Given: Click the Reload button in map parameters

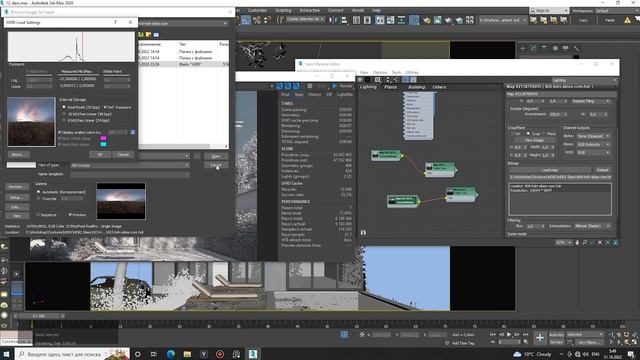Looking at the screenshot, I should click(602, 170).
